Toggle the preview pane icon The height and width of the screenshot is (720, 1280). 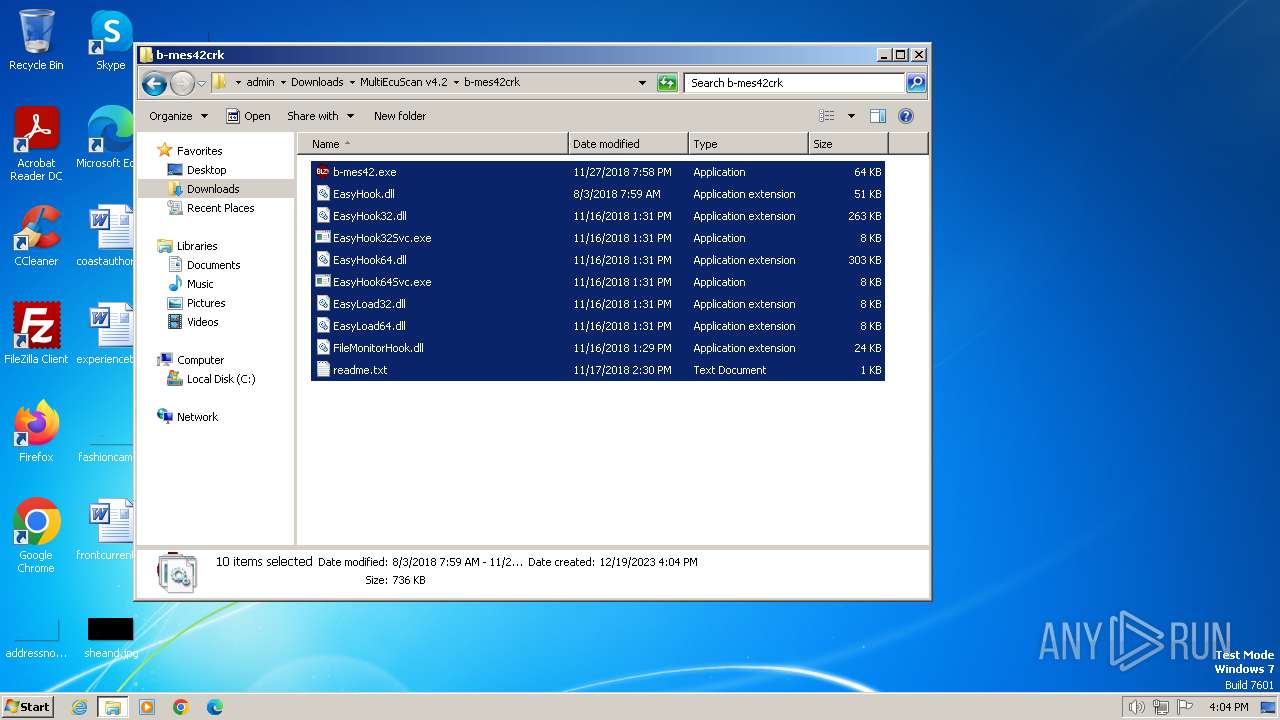coord(878,116)
